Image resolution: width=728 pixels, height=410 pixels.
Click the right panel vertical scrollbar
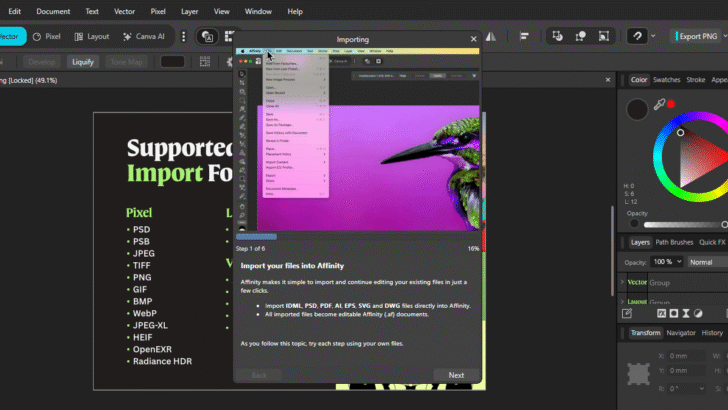(612, 251)
